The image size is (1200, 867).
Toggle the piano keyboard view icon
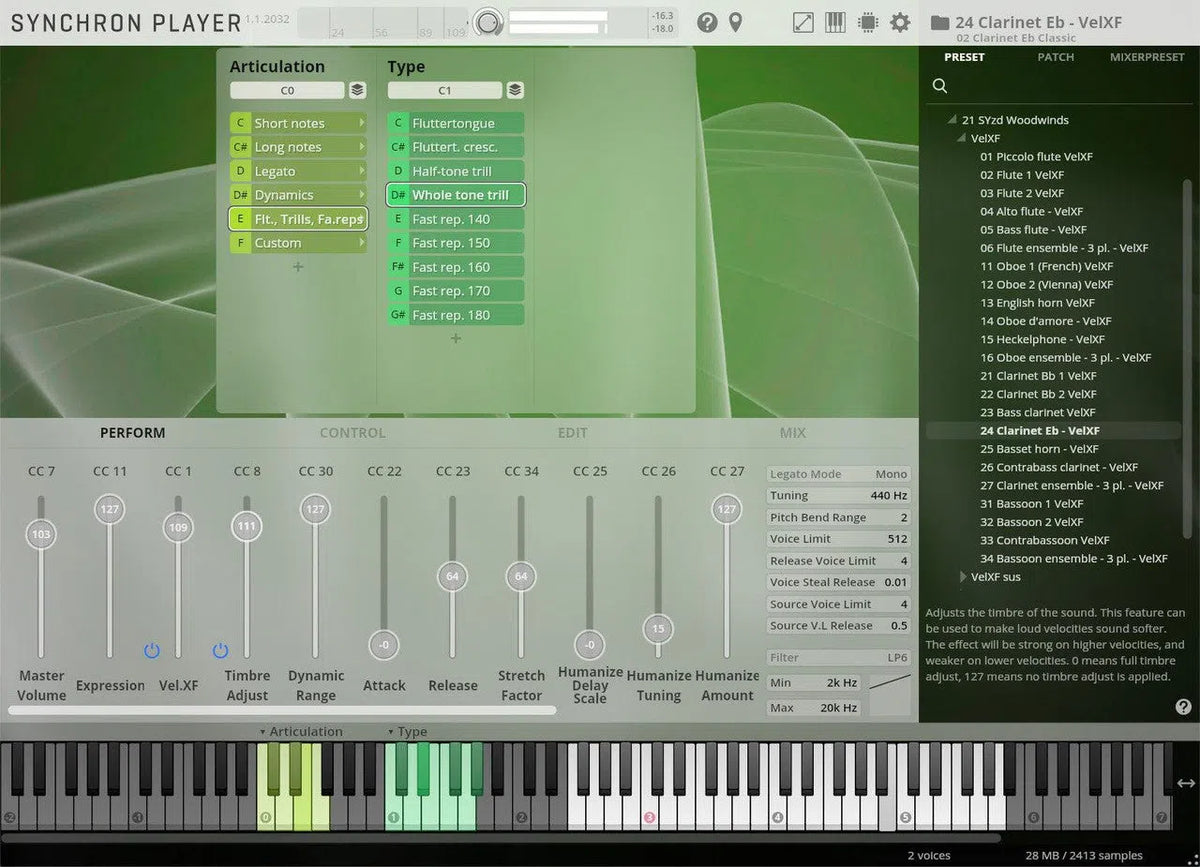(x=835, y=22)
